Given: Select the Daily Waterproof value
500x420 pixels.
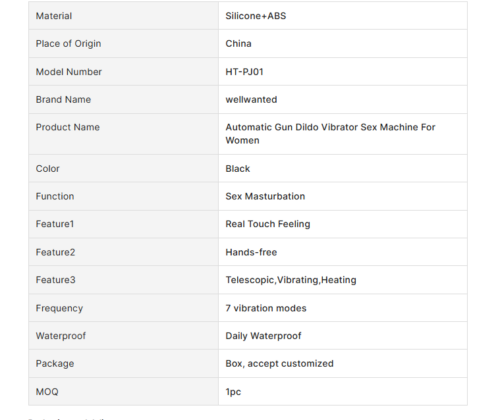Looking at the screenshot, I should [263, 336].
